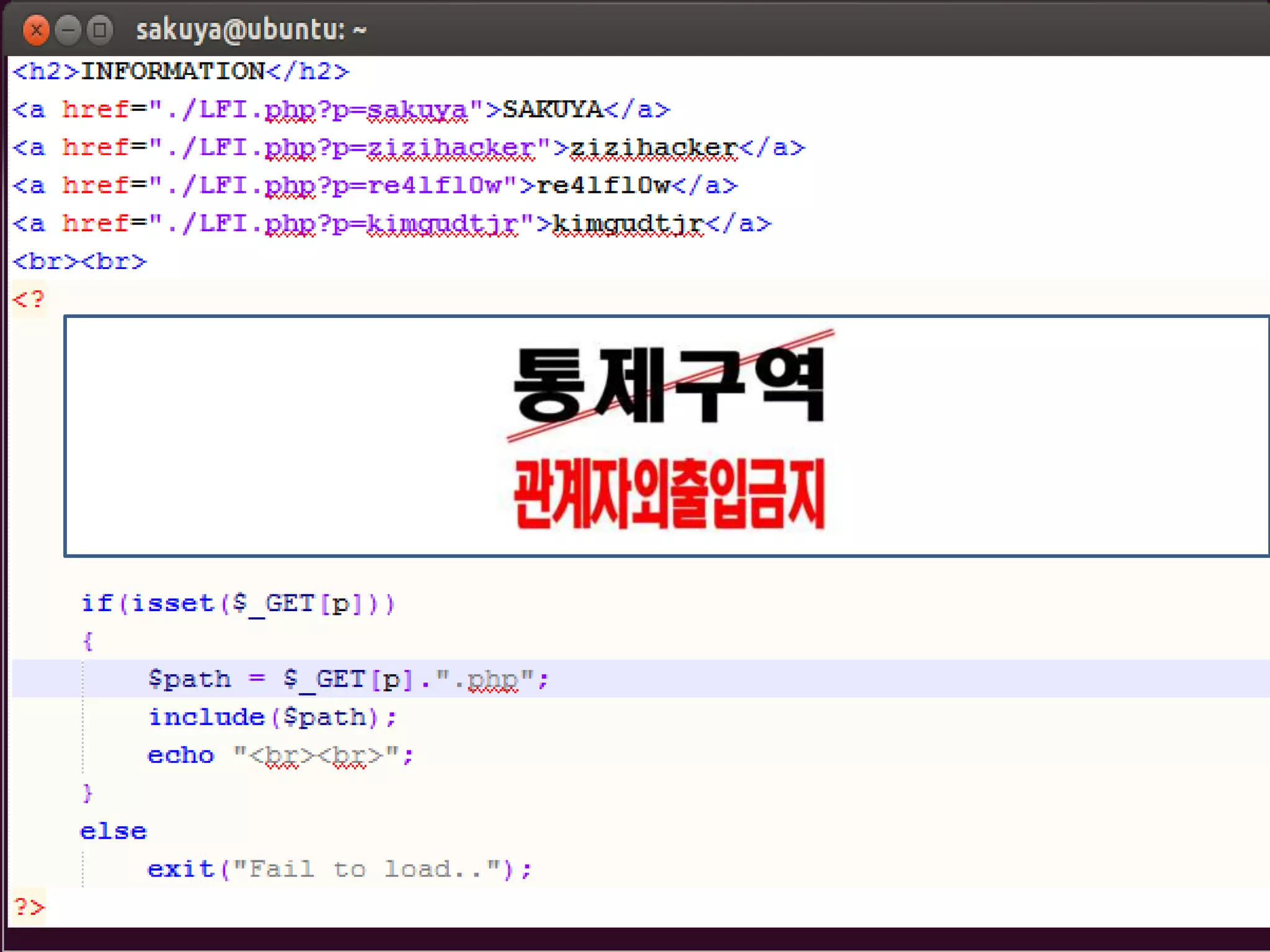This screenshot has width=1270, height=952.
Task: Click the maximize window button
Action: coord(100,30)
